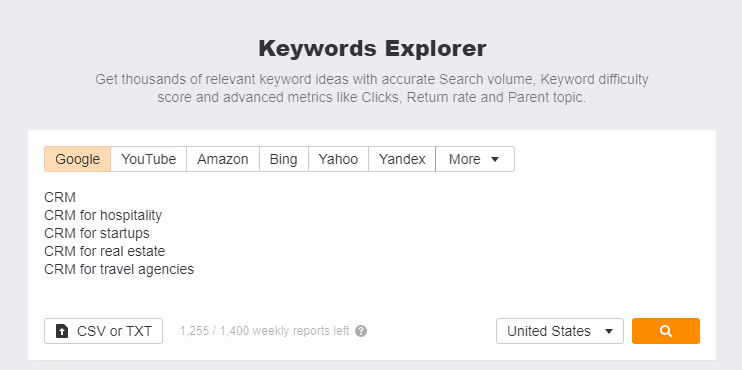Screen dimensions: 742x370
Task: Click the keyword line 'CRM for real estate'
Action: click(x=105, y=251)
